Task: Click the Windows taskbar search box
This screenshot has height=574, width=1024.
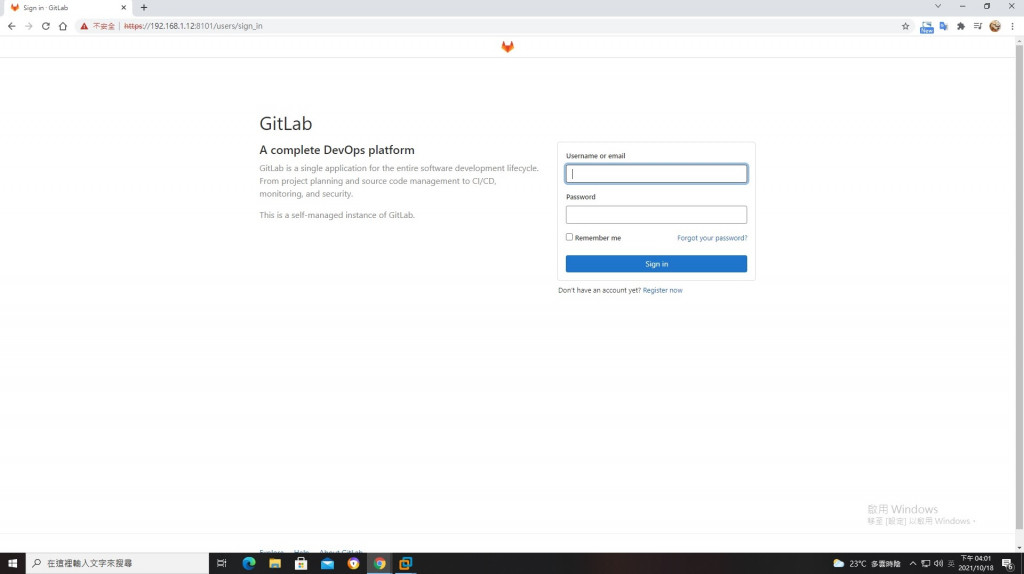Action: (117, 563)
